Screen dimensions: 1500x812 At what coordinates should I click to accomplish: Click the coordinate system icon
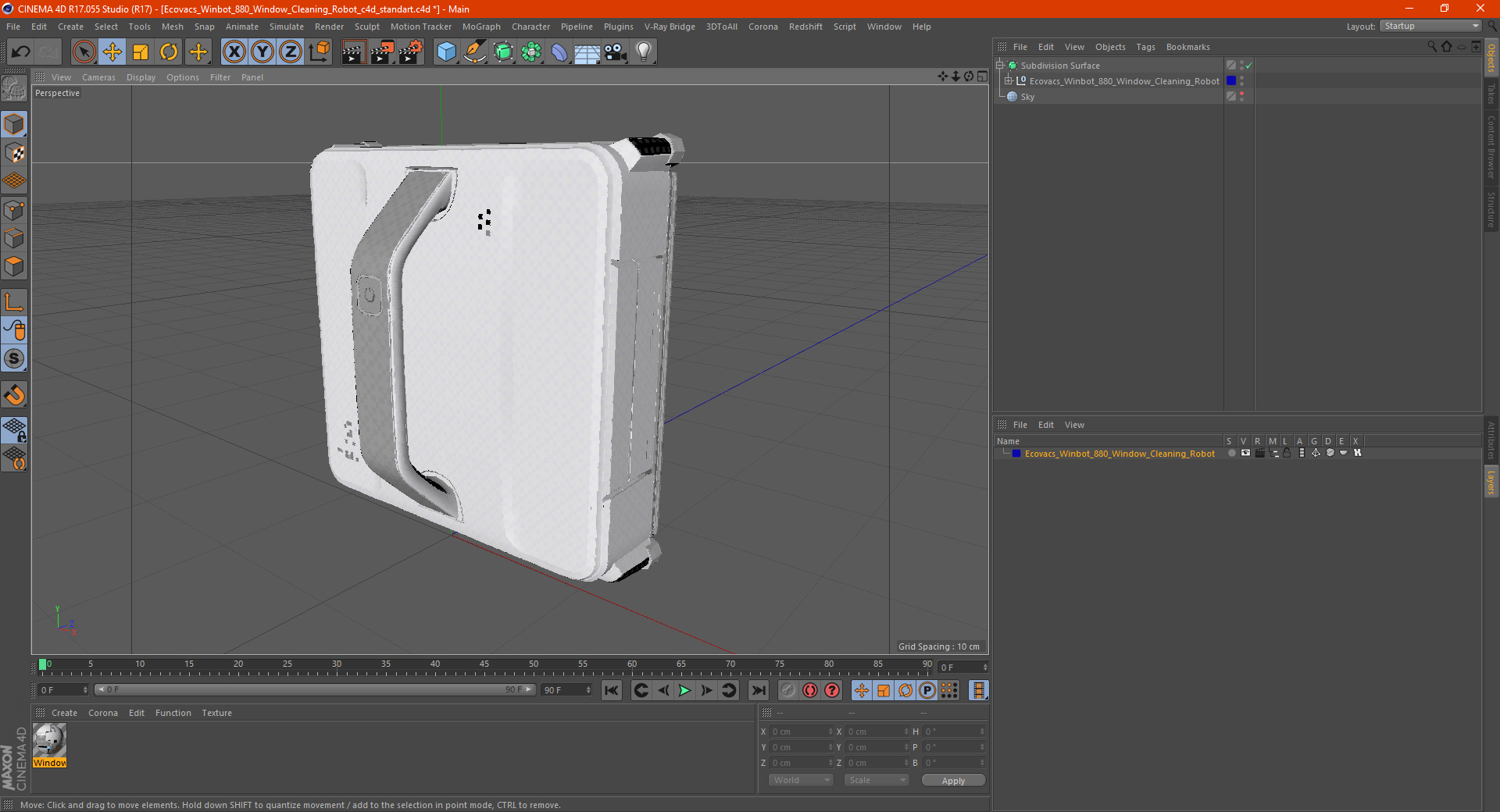tap(320, 52)
